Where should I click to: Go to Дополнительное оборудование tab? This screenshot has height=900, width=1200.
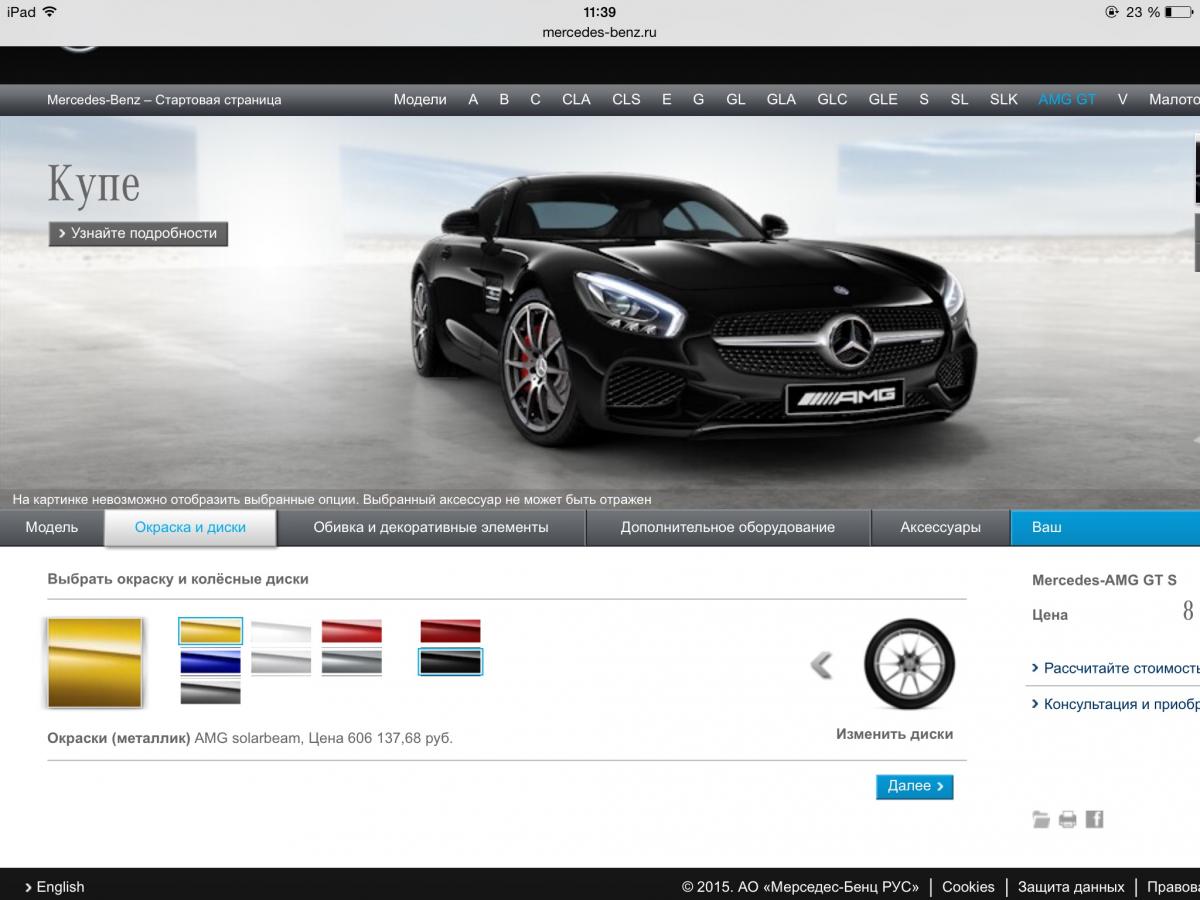(x=728, y=527)
